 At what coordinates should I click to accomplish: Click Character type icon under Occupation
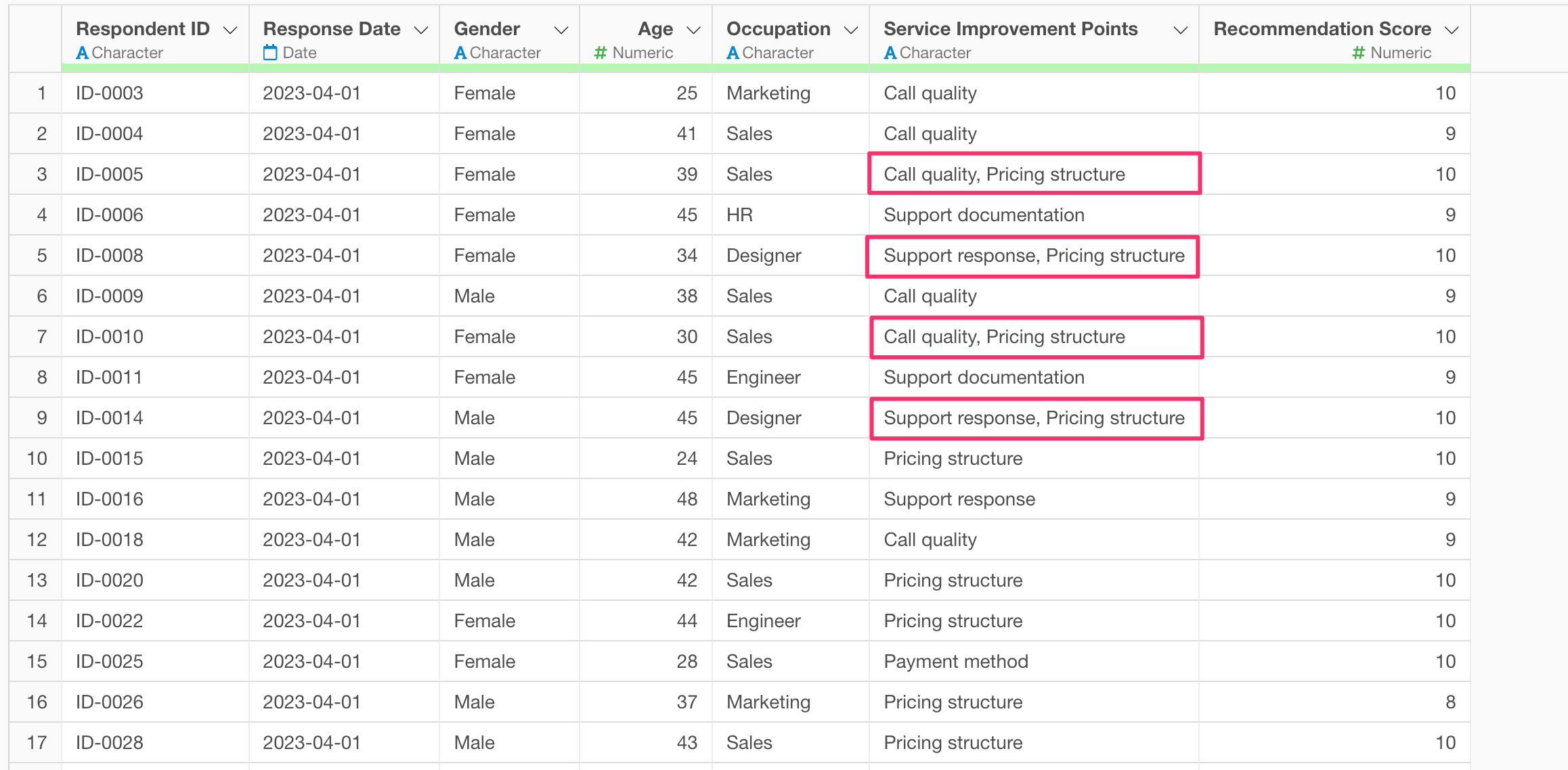pyautogui.click(x=733, y=52)
